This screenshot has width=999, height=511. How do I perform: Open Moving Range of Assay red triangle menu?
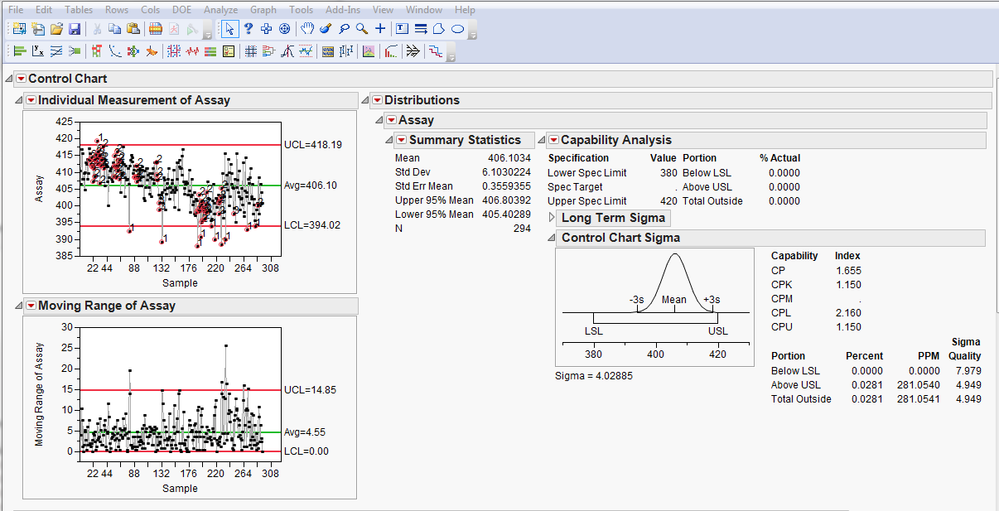[x=31, y=305]
